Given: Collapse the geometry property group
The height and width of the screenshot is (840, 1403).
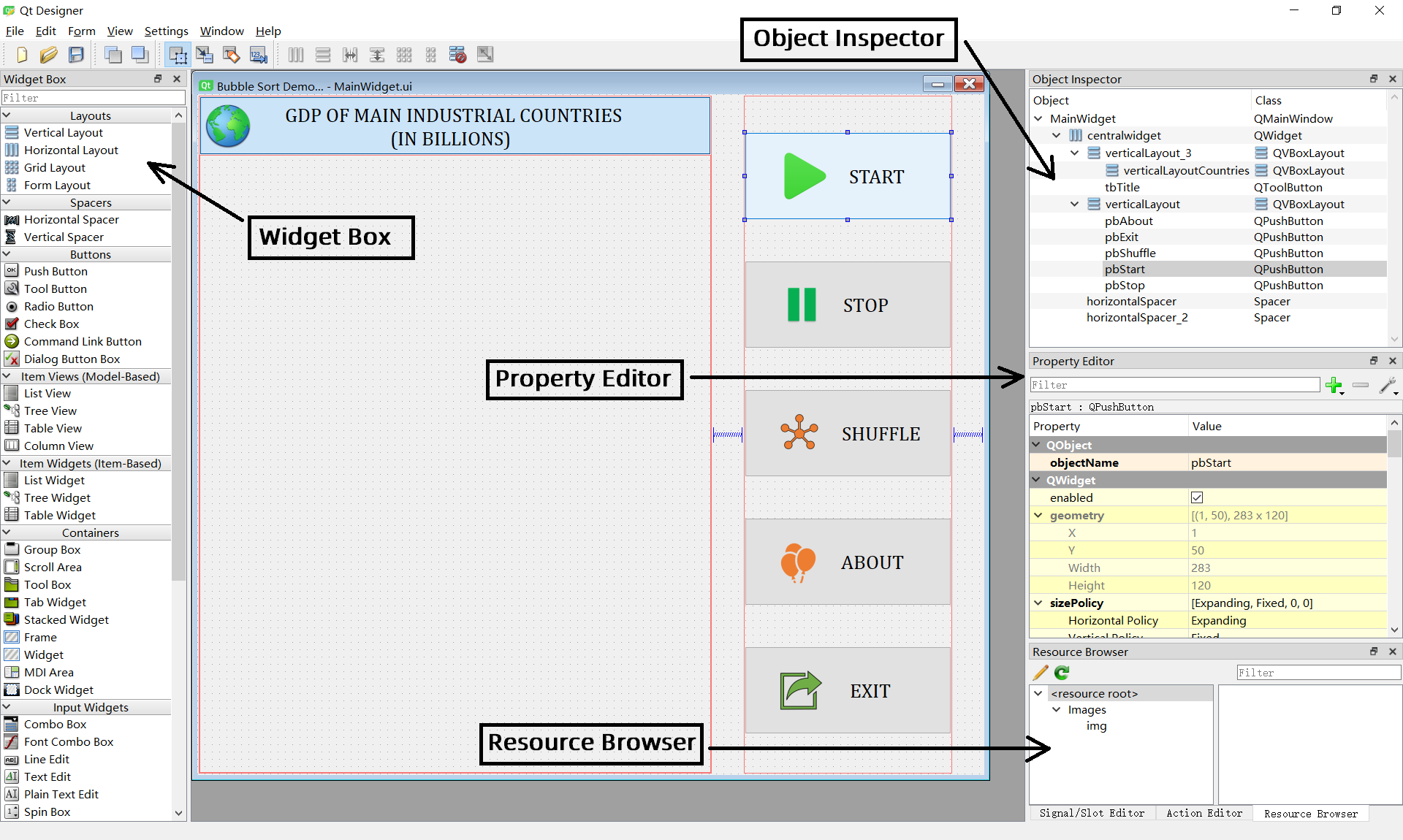Looking at the screenshot, I should (1038, 515).
